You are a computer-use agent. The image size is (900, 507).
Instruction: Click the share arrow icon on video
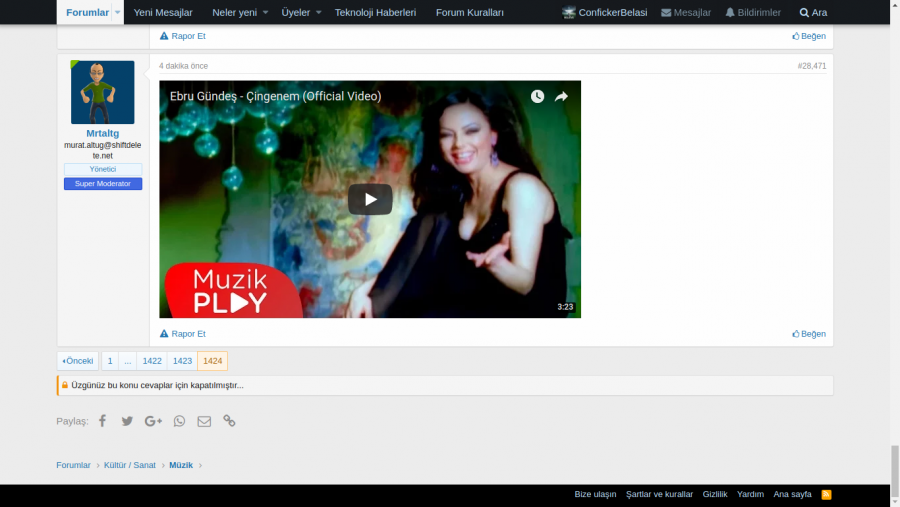point(561,96)
